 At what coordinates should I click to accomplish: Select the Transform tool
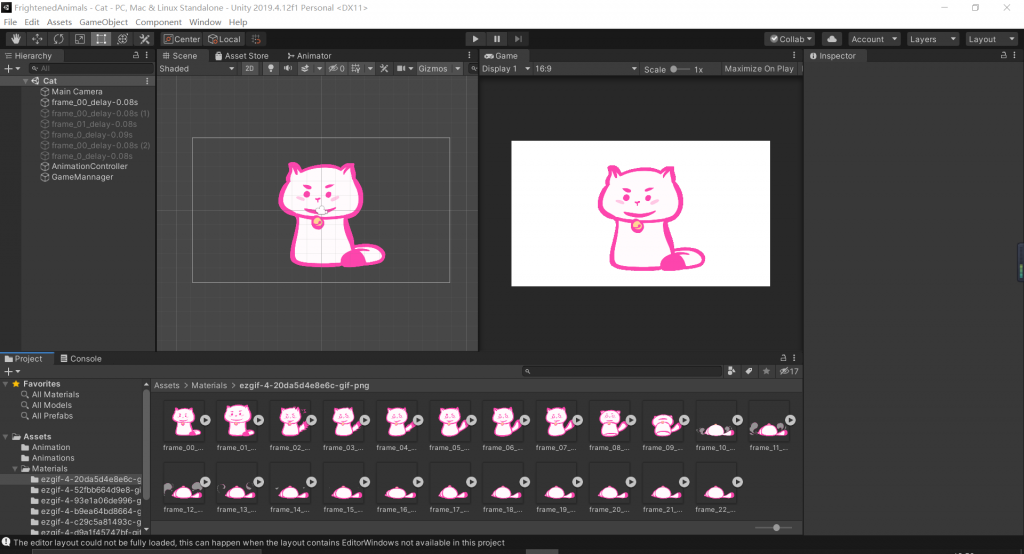click(x=123, y=39)
